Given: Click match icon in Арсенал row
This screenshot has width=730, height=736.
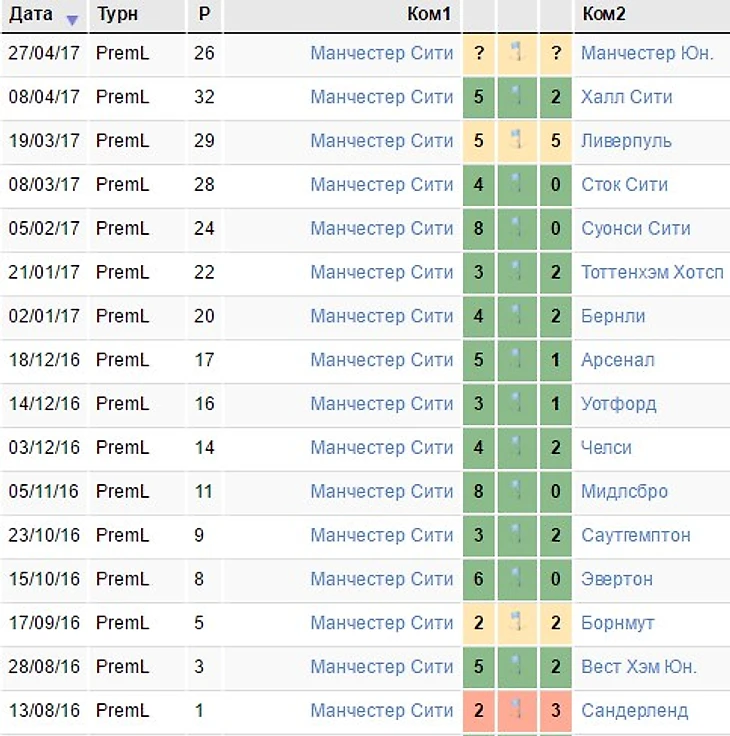Looking at the screenshot, I should click(517, 360).
